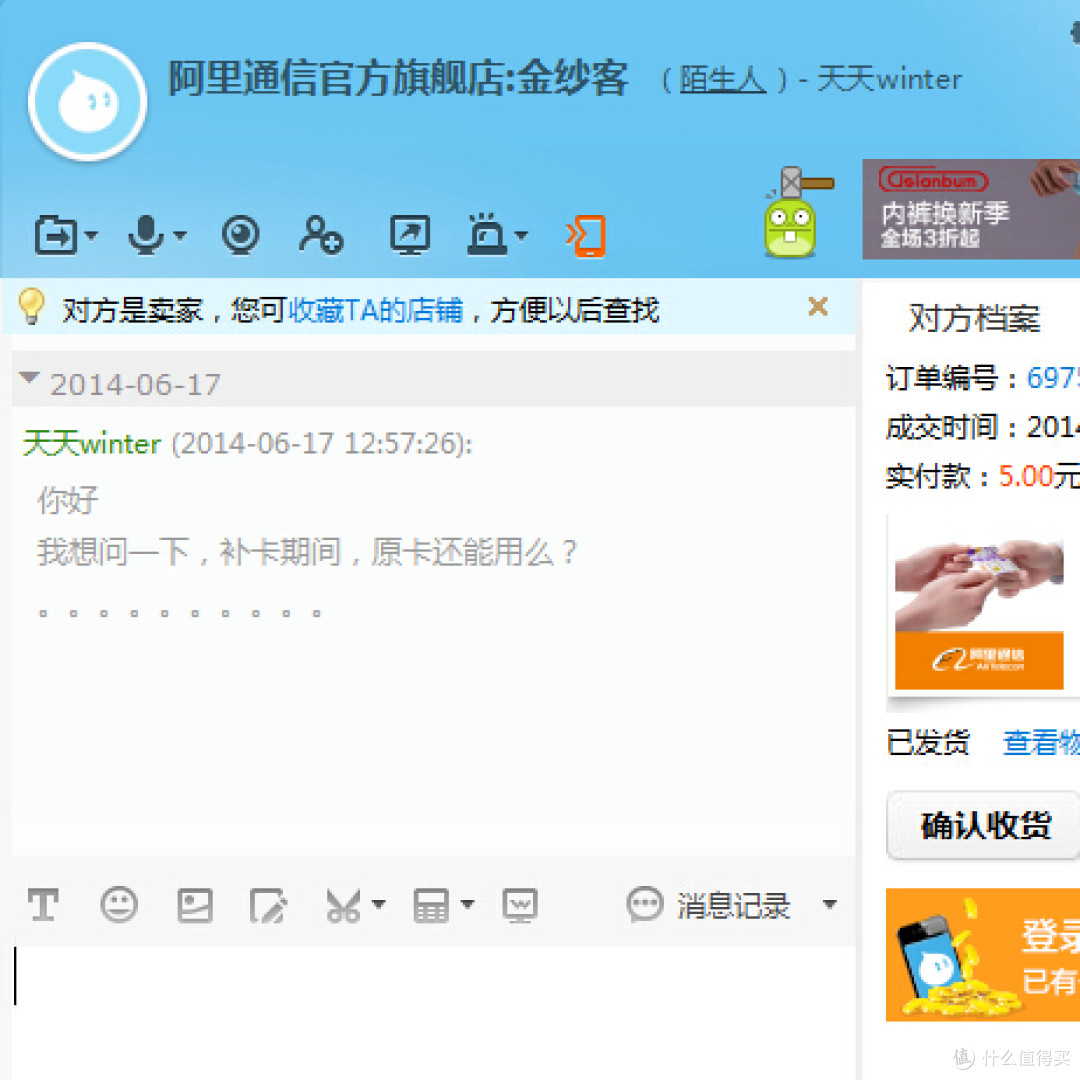Click the light bulb tip icon

click(32, 307)
